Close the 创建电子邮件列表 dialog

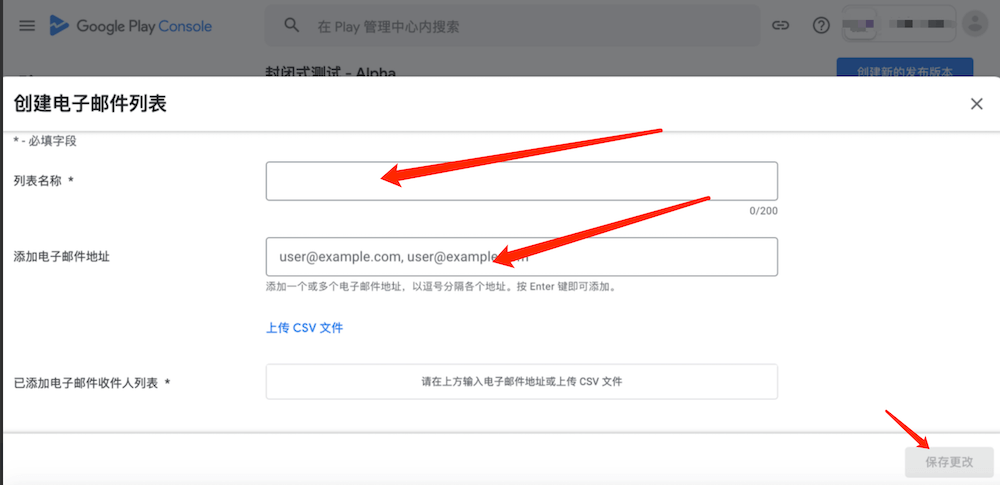tap(977, 104)
